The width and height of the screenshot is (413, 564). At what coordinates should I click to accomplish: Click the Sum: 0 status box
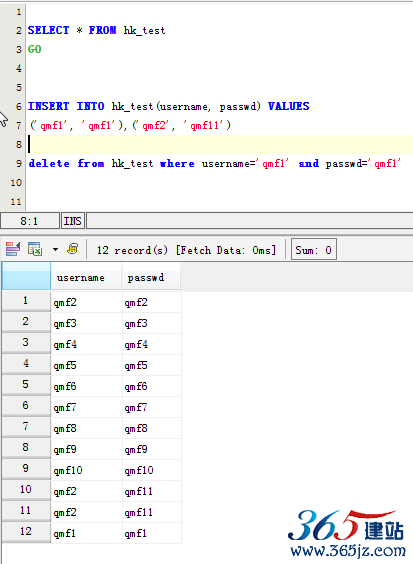pos(313,250)
